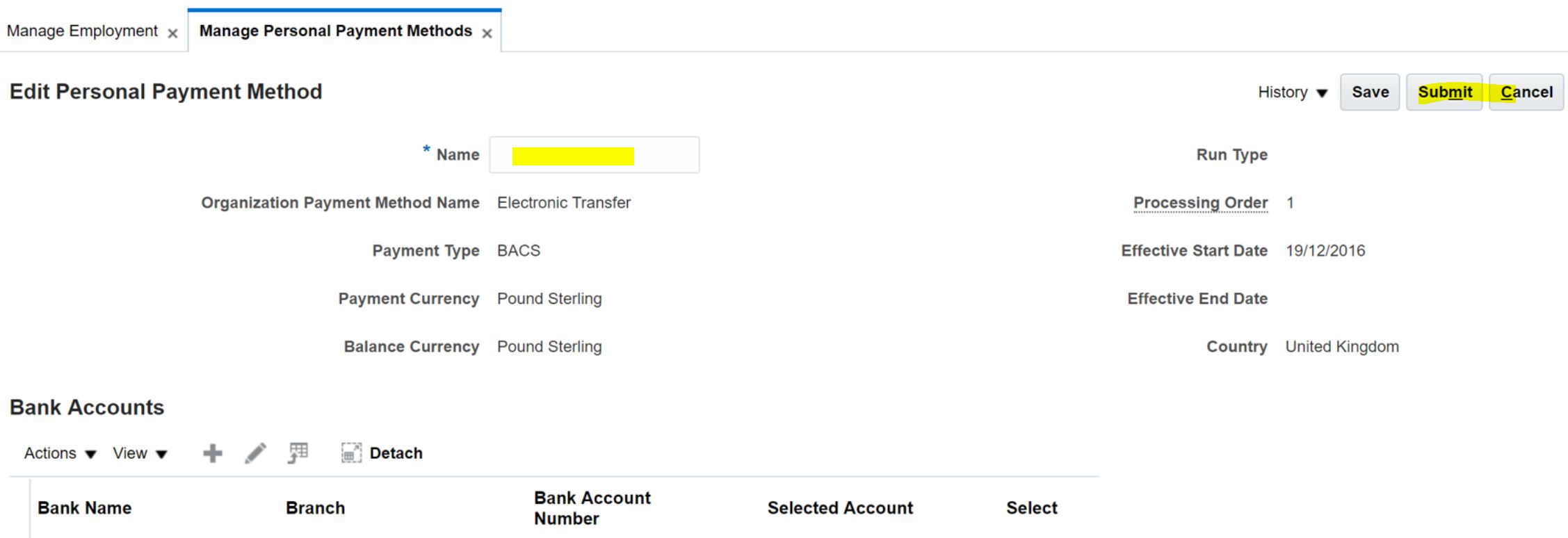The height and width of the screenshot is (538, 1568).
Task: Open the Processing Order link
Action: 1201,202
